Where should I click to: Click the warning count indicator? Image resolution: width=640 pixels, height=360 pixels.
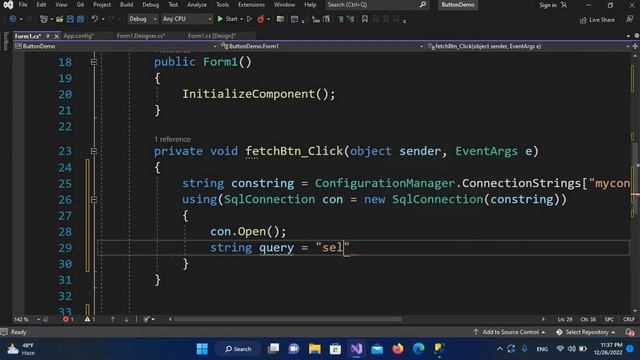click(x=90, y=319)
